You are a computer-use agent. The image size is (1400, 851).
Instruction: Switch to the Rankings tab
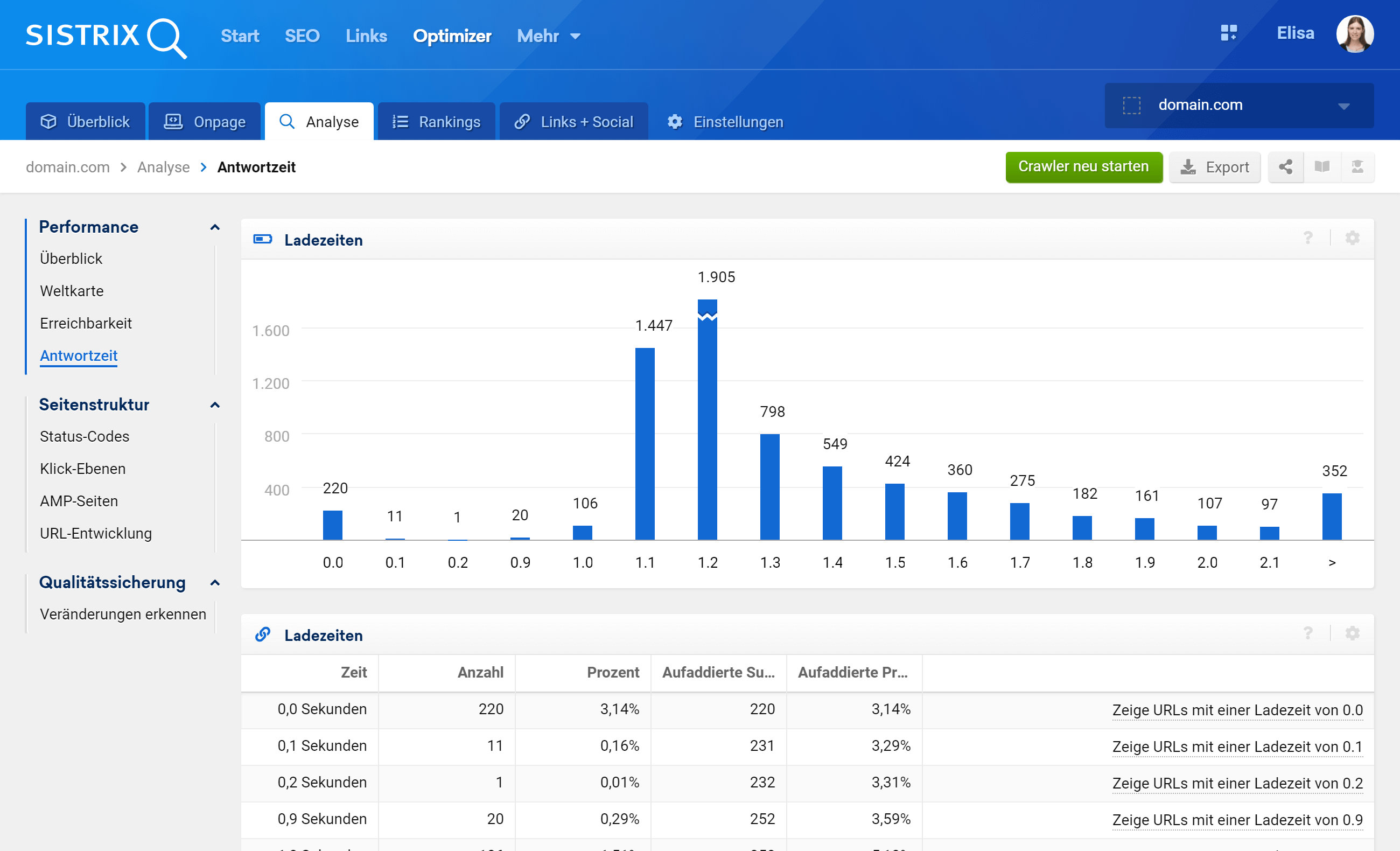coord(436,122)
